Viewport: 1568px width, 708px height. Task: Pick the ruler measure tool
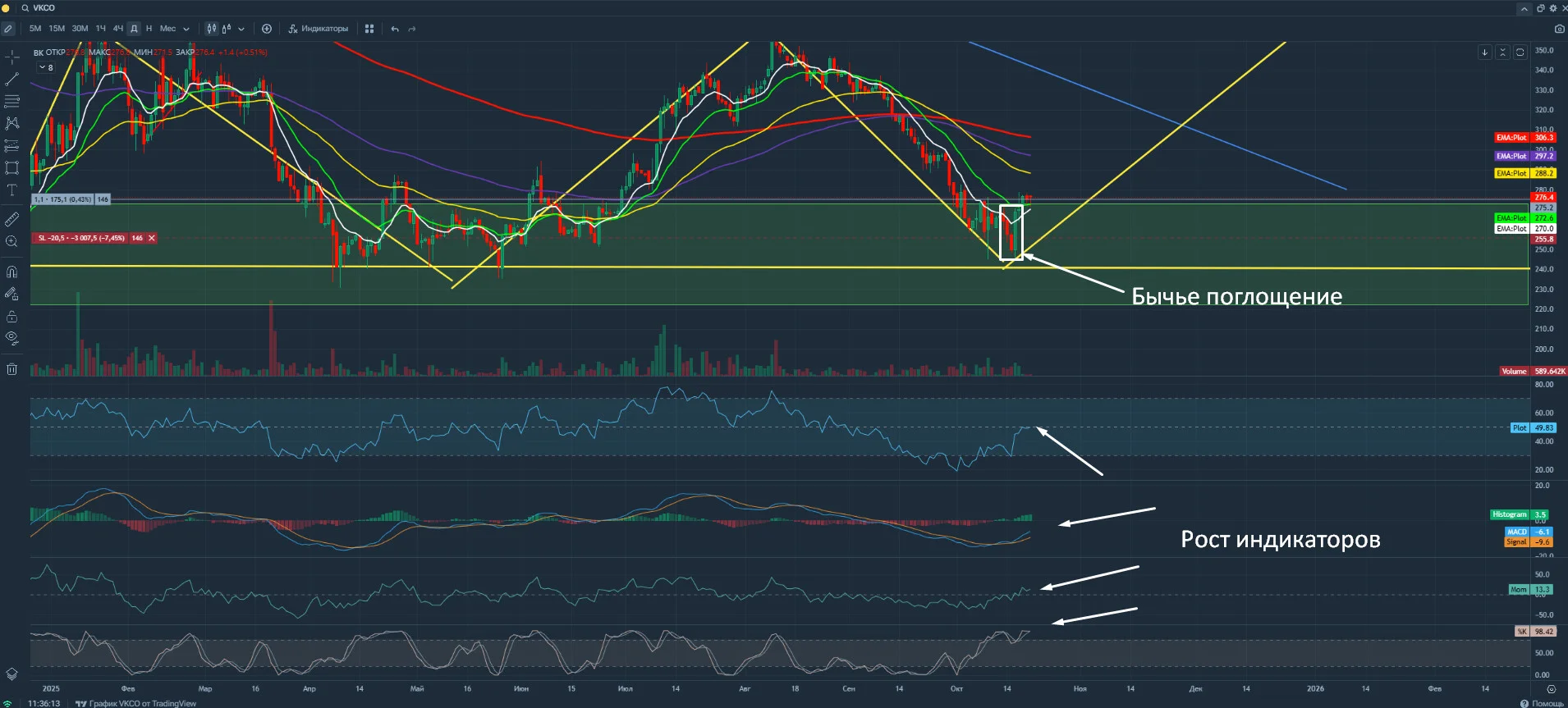[11, 219]
